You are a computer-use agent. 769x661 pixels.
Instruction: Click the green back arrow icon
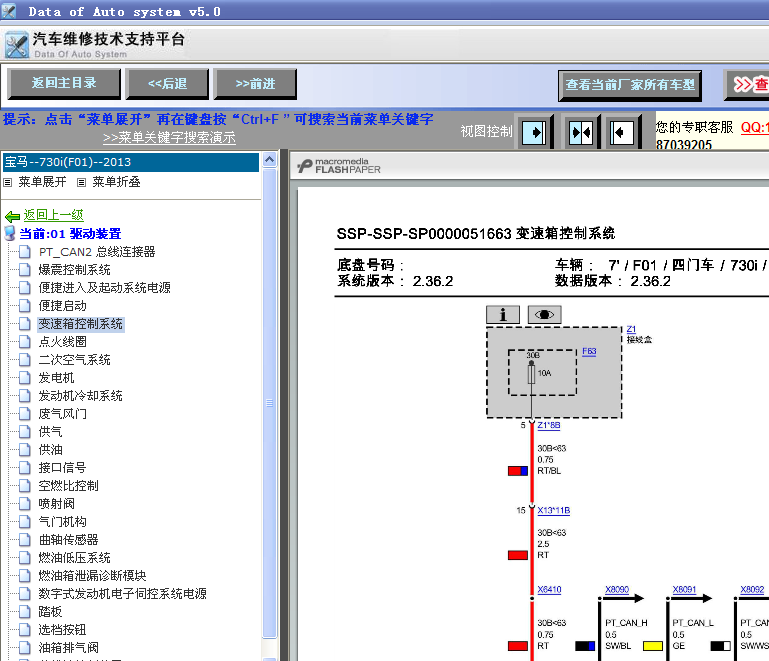coord(12,216)
